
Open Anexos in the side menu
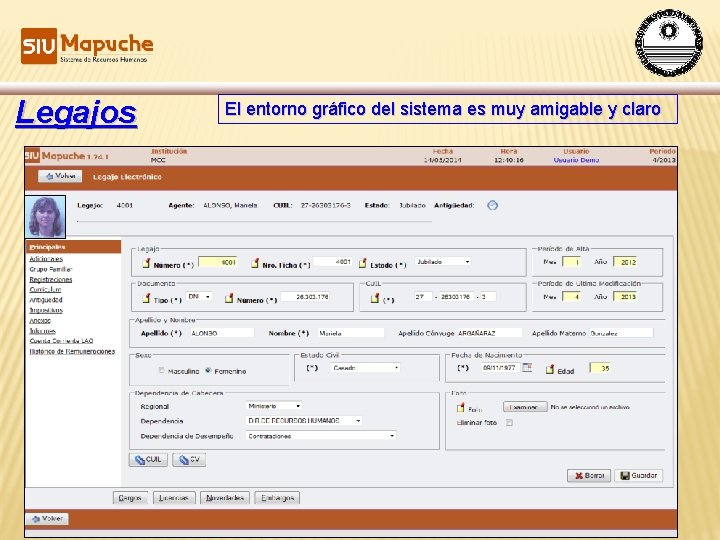point(40,321)
